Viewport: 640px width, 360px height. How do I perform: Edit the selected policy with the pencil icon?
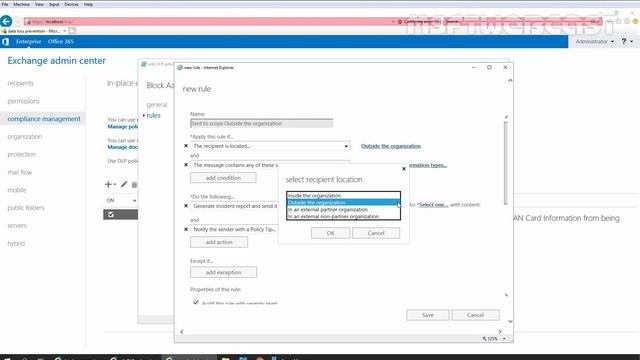coord(124,184)
